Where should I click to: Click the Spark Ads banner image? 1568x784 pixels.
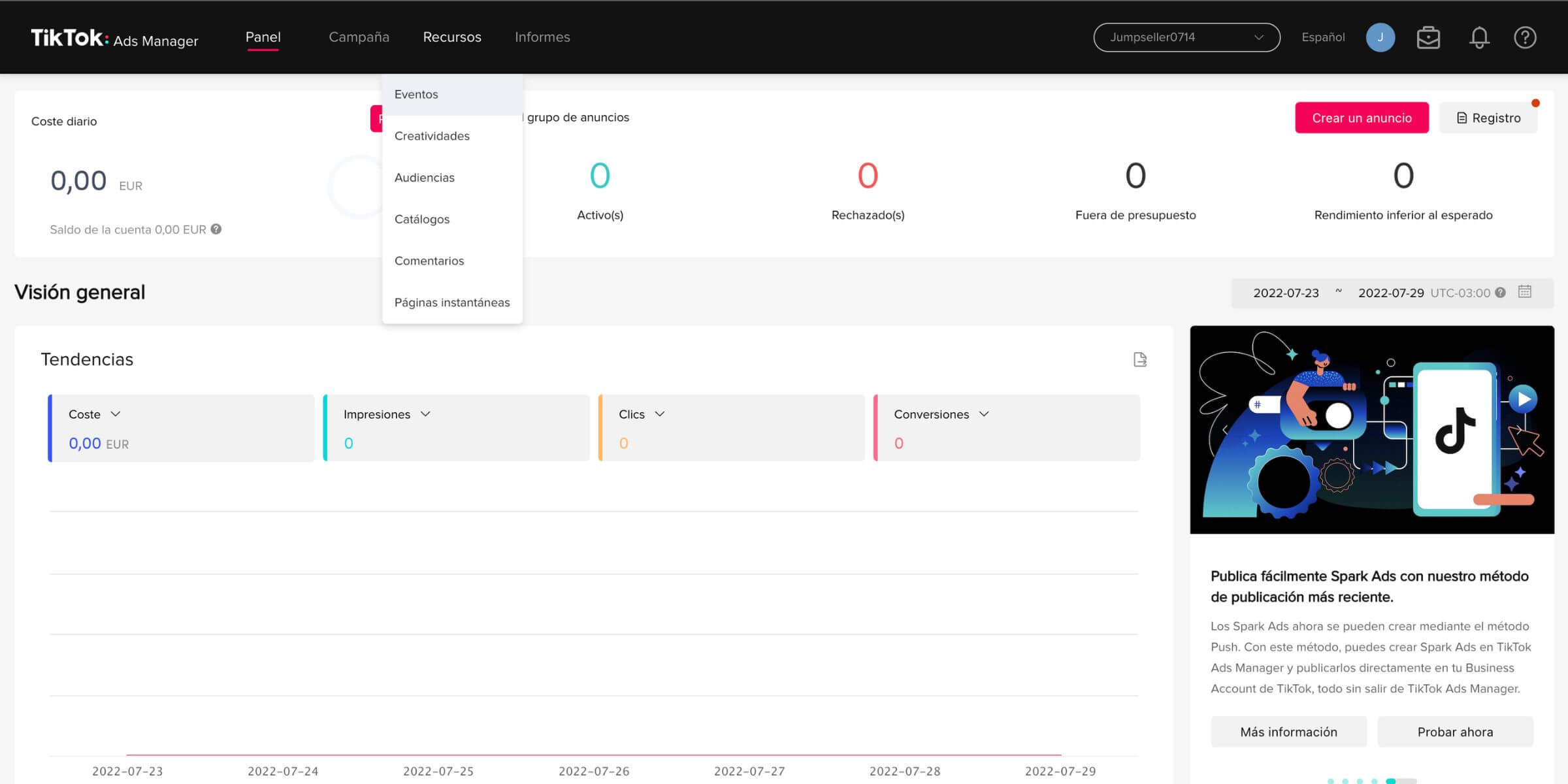pyautogui.click(x=1372, y=429)
